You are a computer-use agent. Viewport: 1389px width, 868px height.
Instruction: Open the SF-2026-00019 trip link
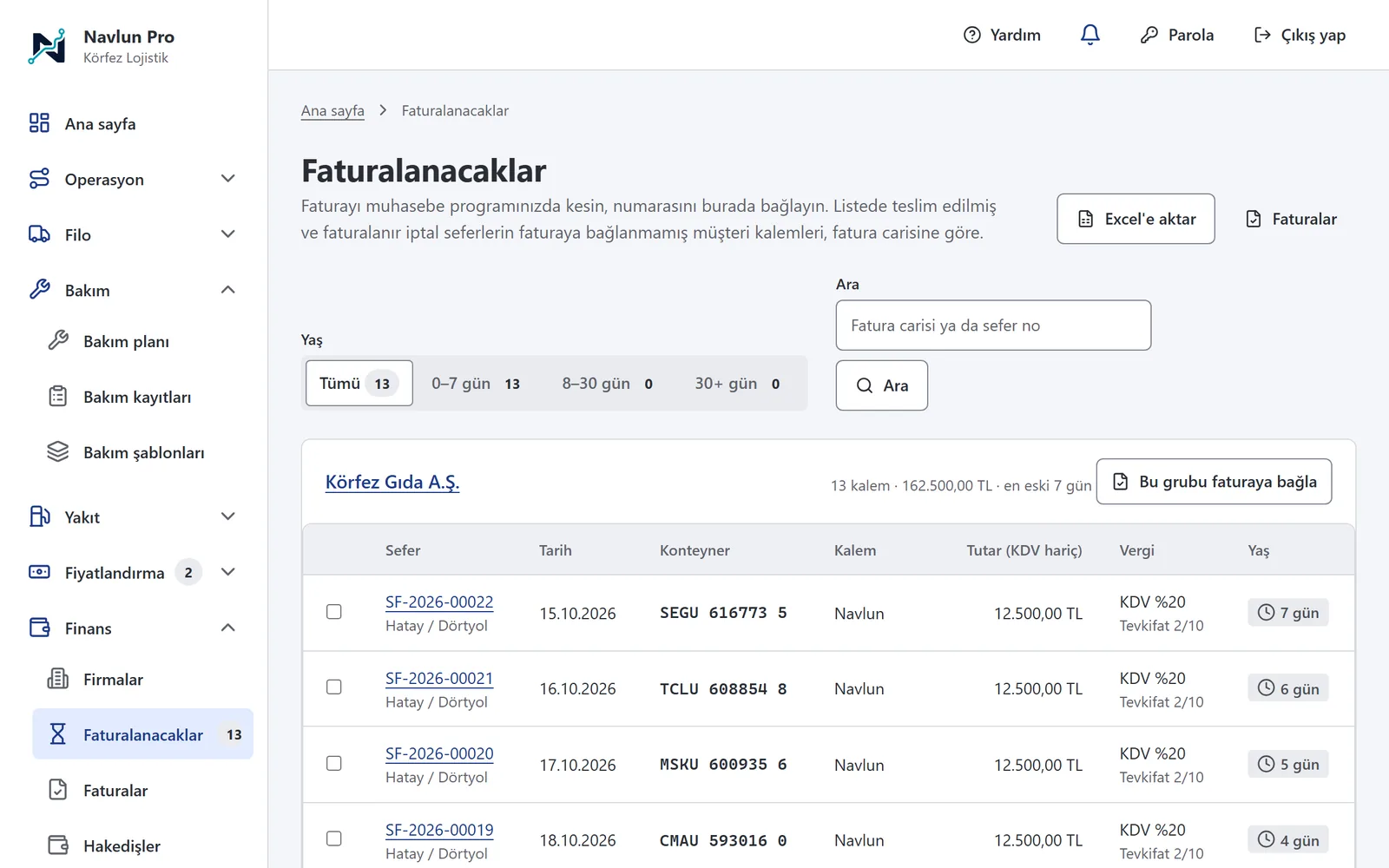(x=439, y=830)
